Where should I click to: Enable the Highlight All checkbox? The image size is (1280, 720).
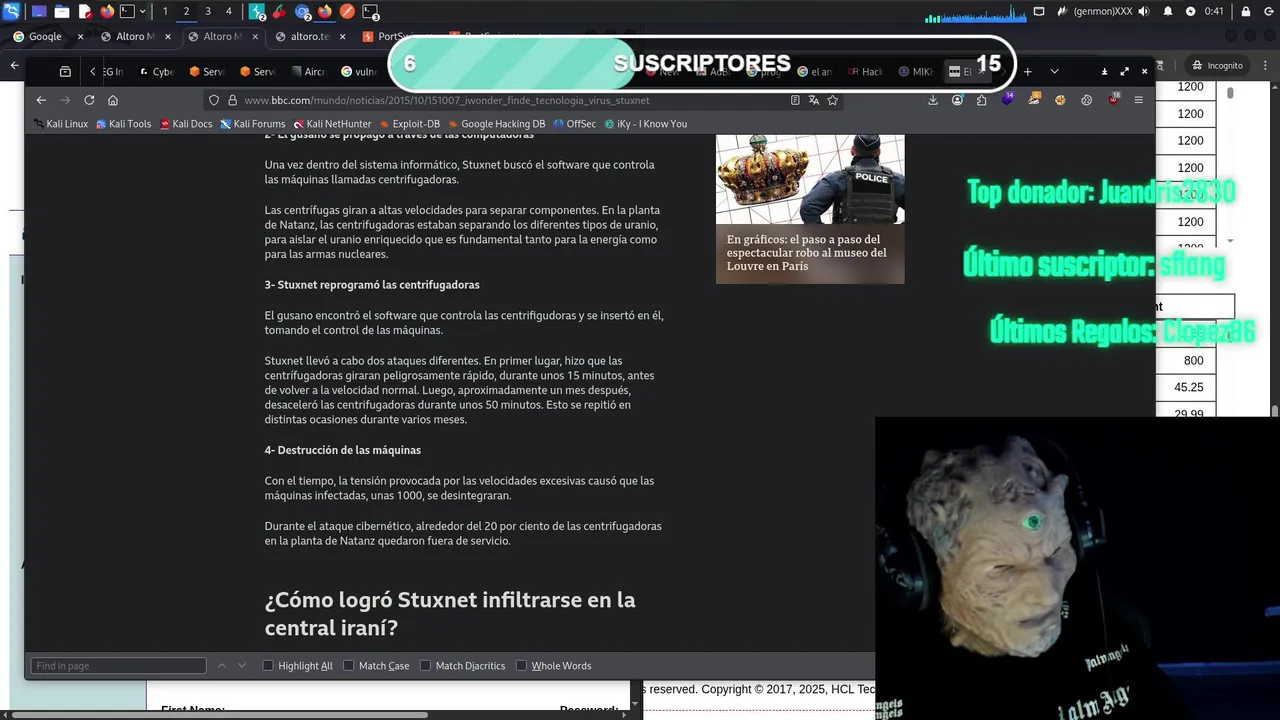pyautogui.click(x=268, y=666)
